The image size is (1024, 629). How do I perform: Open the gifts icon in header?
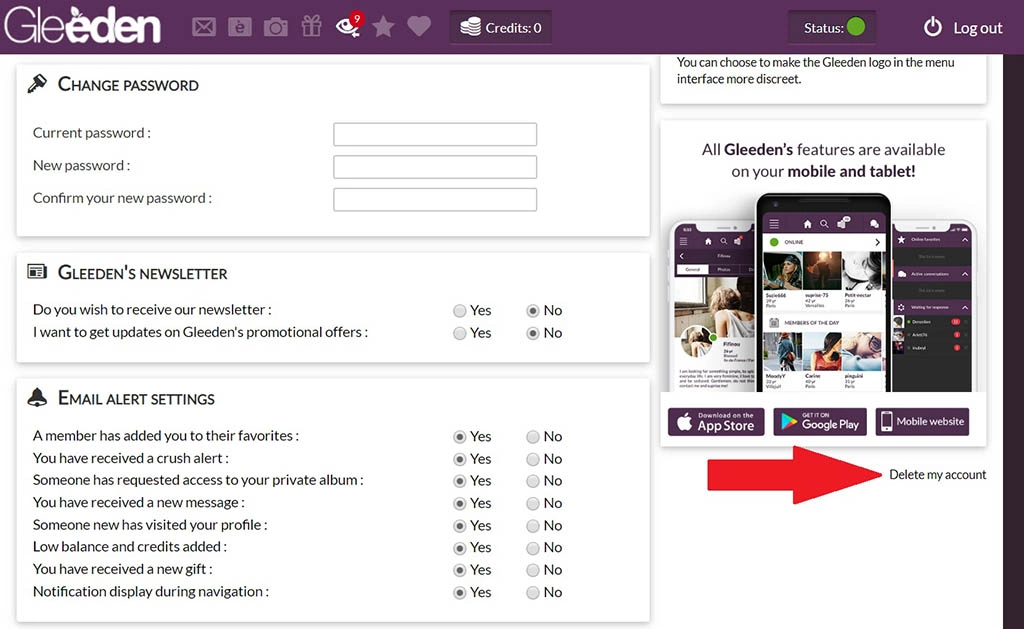point(312,27)
